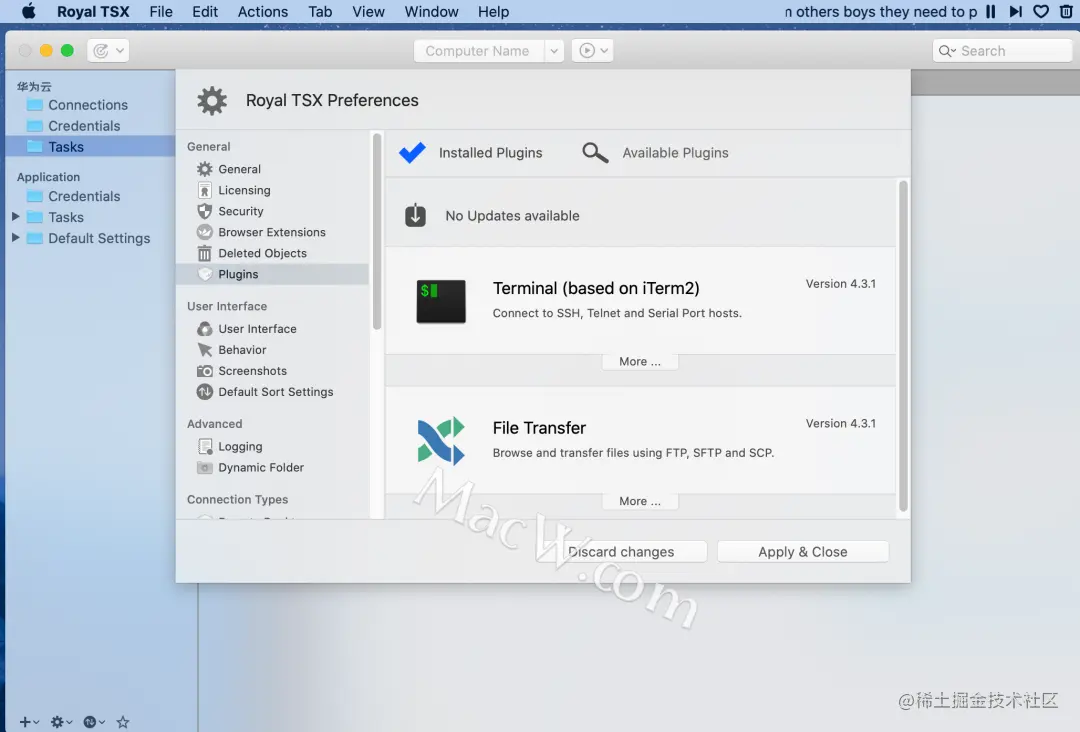The height and width of the screenshot is (732, 1080).
Task: Click More under Terminal plugin
Action: coord(640,362)
